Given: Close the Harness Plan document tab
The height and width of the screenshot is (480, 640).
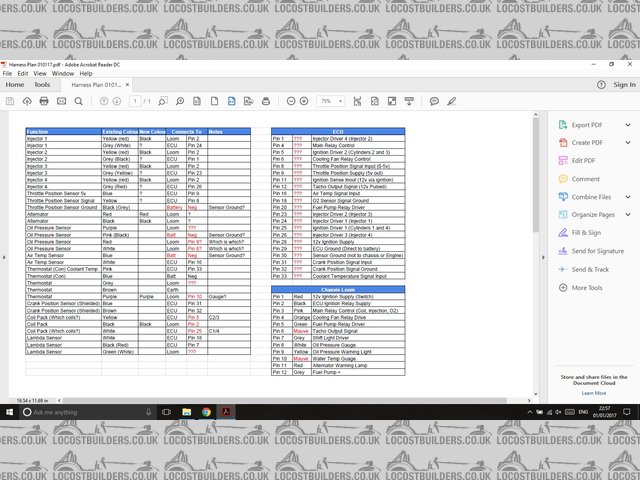Looking at the screenshot, I should 127,85.
